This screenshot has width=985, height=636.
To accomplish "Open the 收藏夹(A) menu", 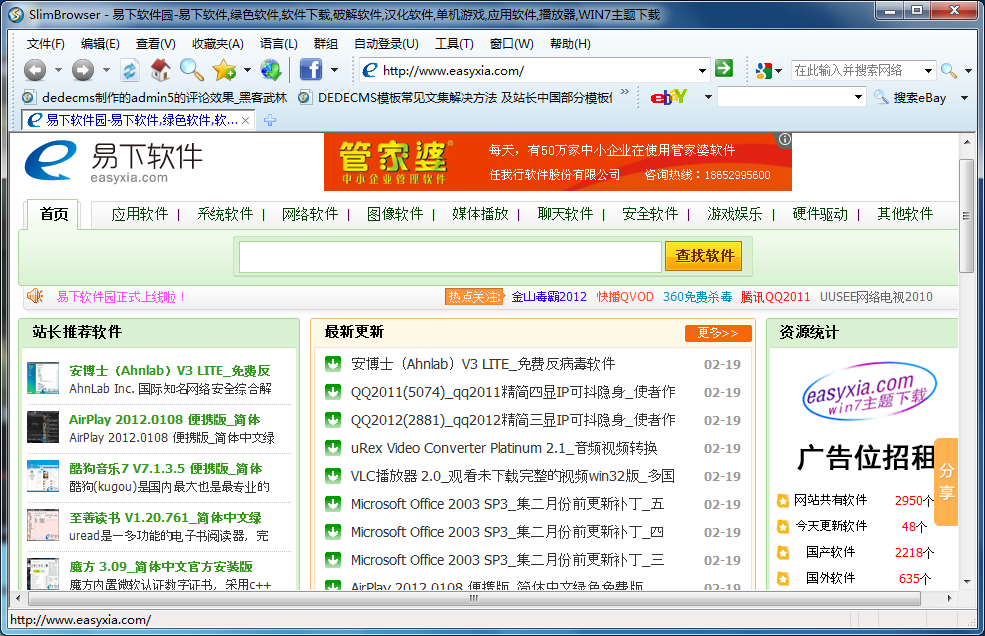I will (x=217, y=44).
